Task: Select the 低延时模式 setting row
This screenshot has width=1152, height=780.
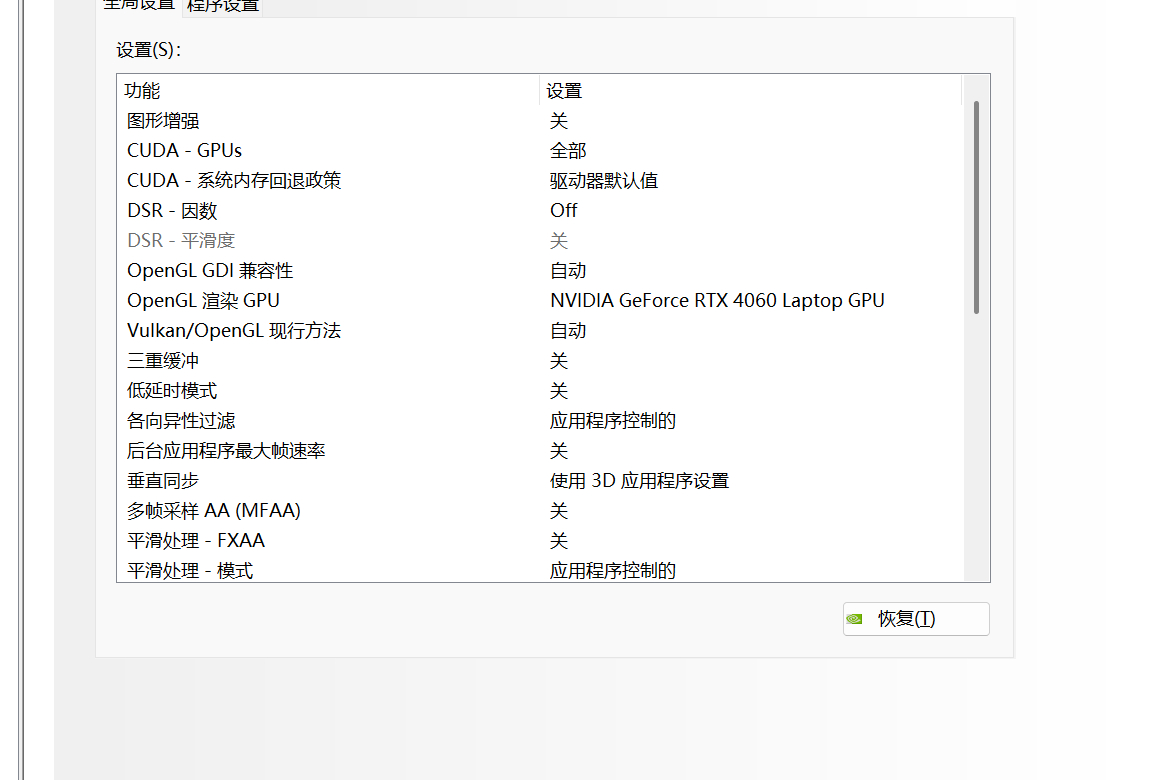Action: click(x=172, y=391)
